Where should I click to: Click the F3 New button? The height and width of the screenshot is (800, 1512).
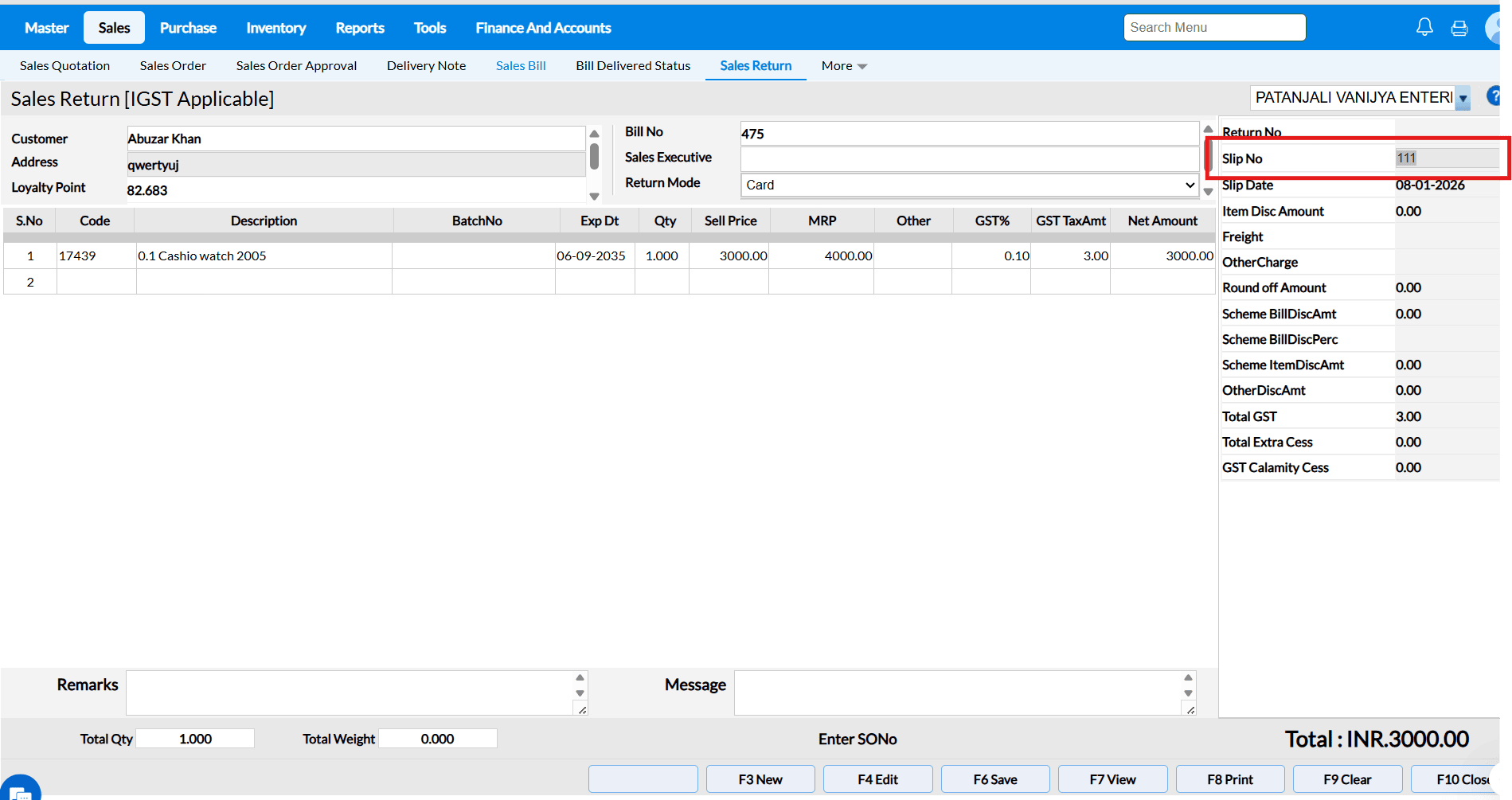[760, 779]
